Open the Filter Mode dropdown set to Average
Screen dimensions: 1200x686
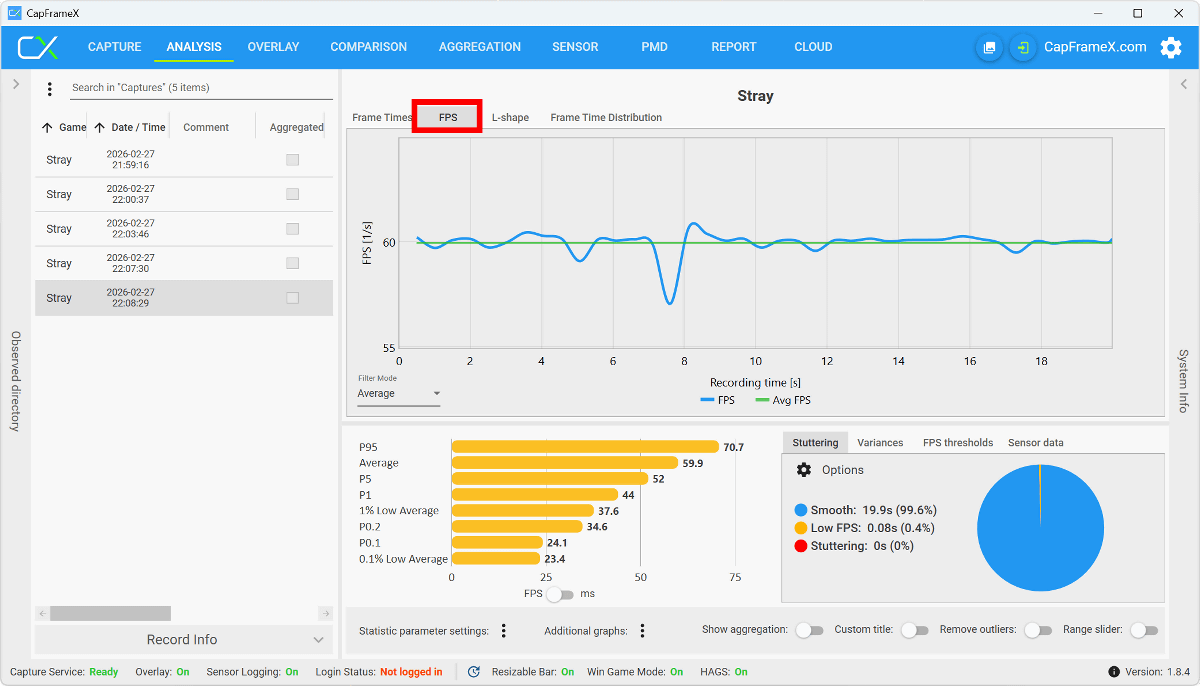[x=398, y=394]
